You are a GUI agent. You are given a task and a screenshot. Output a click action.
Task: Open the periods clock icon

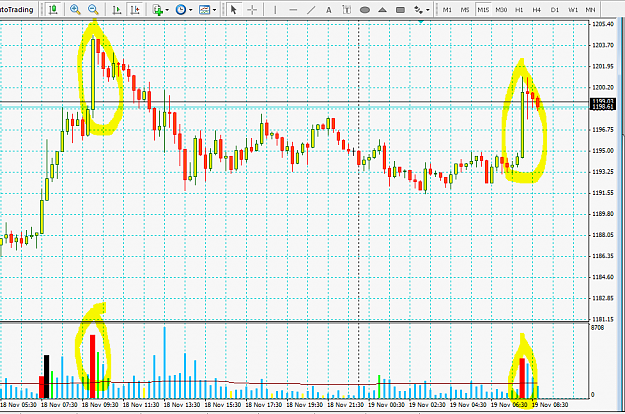(x=181, y=9)
